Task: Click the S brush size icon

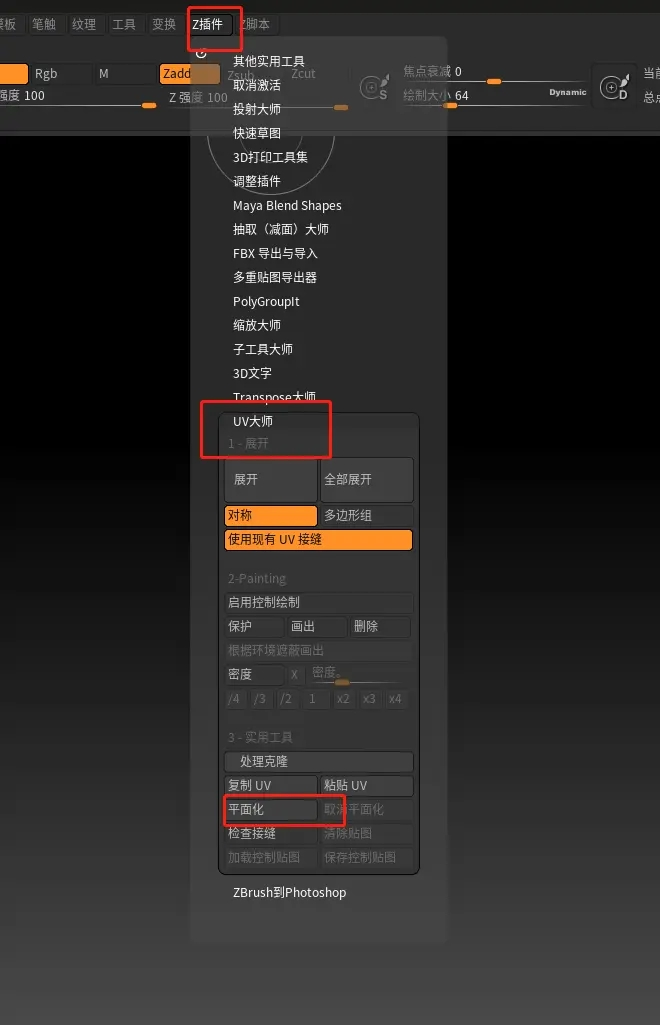Action: (x=374, y=87)
